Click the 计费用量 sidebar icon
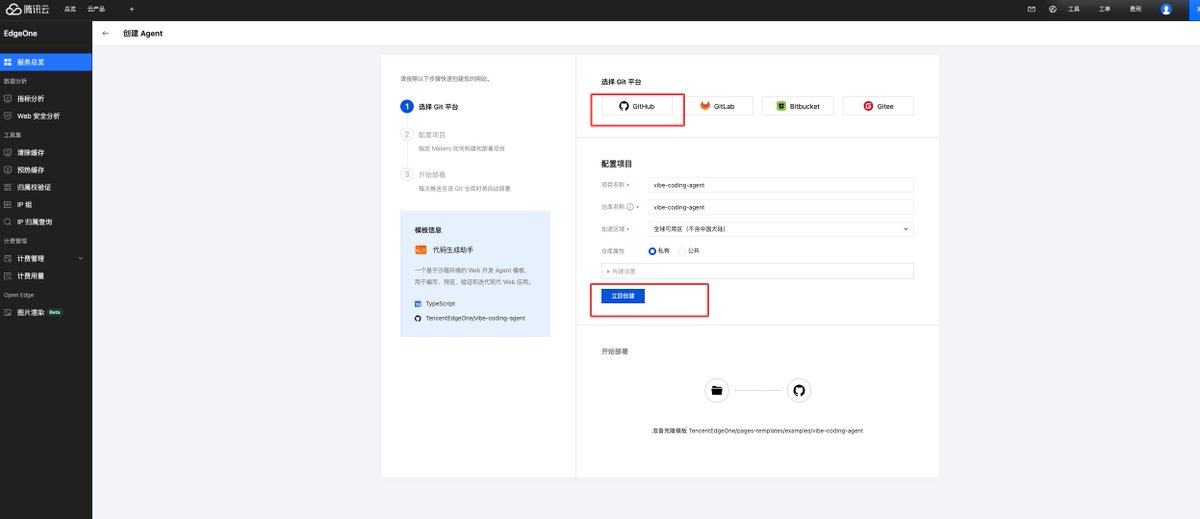Image resolution: width=1200 pixels, height=519 pixels. coord(8,275)
